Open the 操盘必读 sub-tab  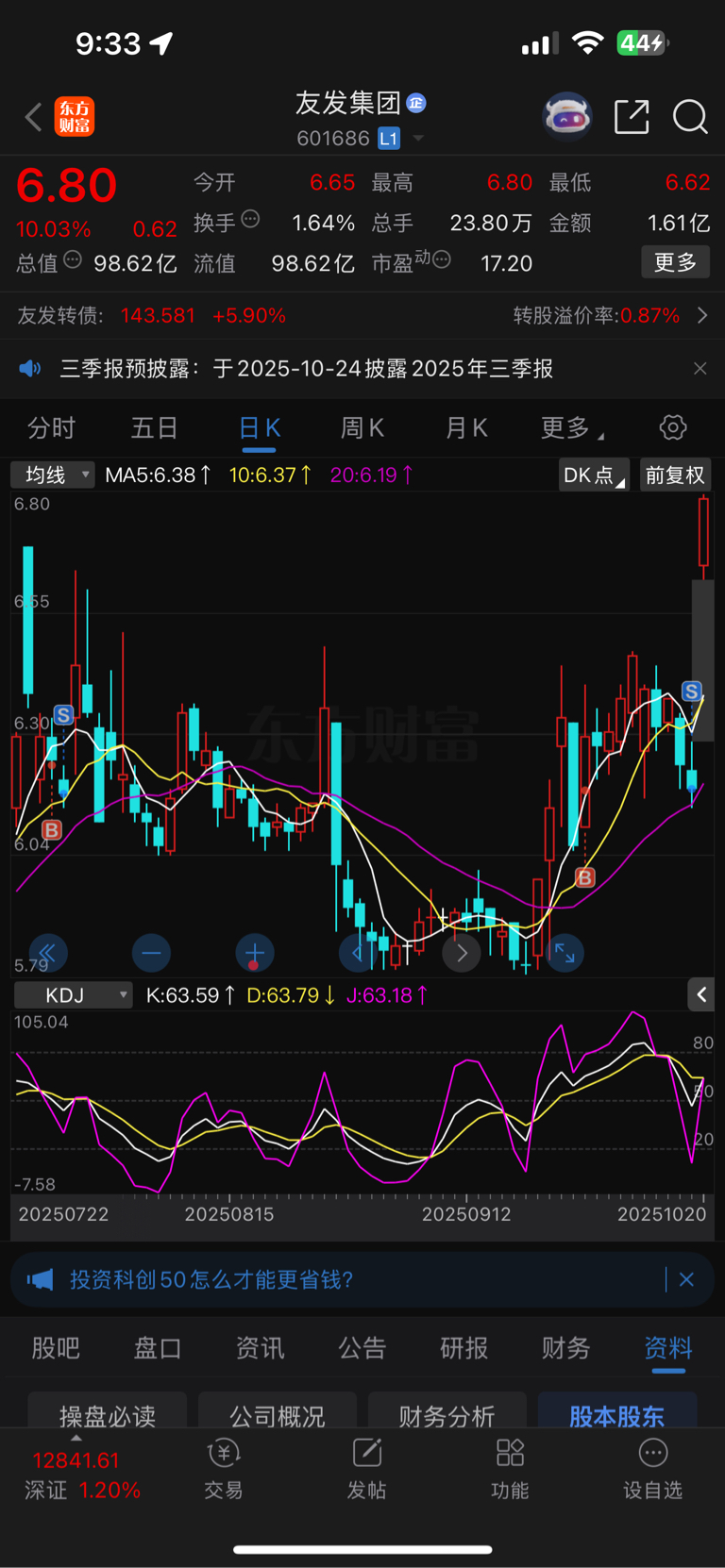click(108, 1412)
